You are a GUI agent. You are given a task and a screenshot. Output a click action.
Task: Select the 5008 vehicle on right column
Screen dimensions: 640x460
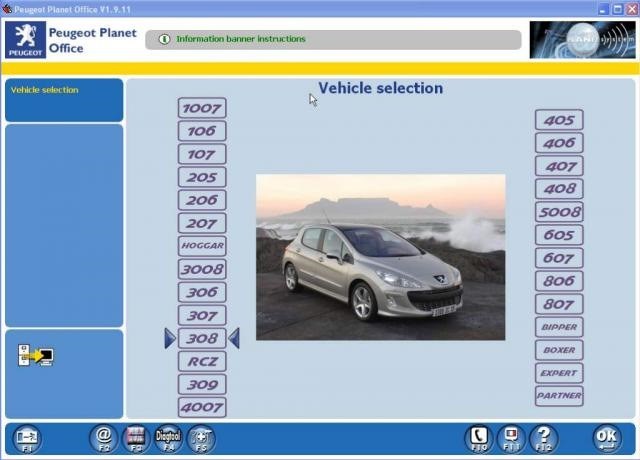click(x=559, y=212)
